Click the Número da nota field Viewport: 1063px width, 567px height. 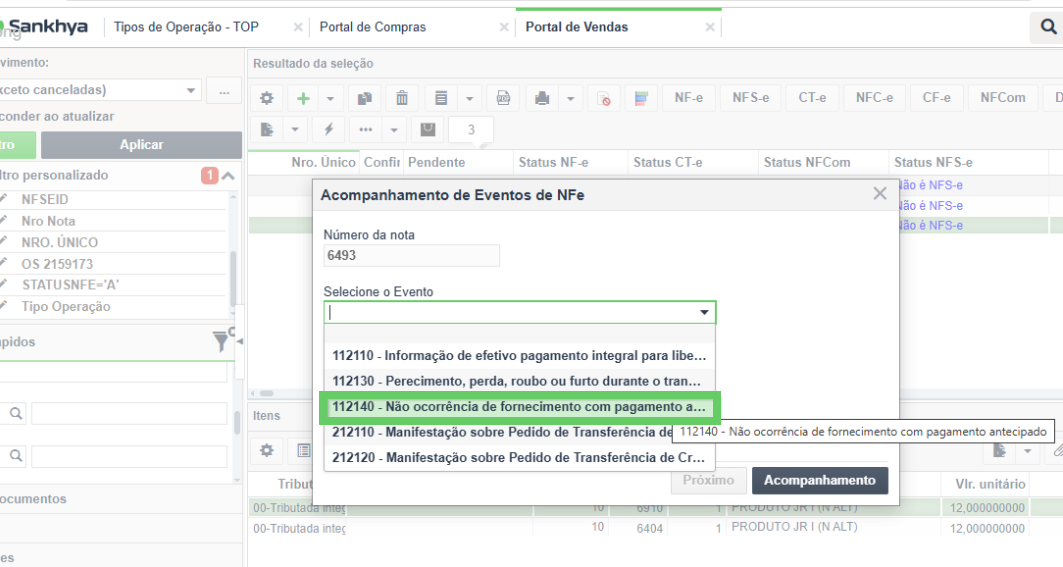[x=412, y=256]
